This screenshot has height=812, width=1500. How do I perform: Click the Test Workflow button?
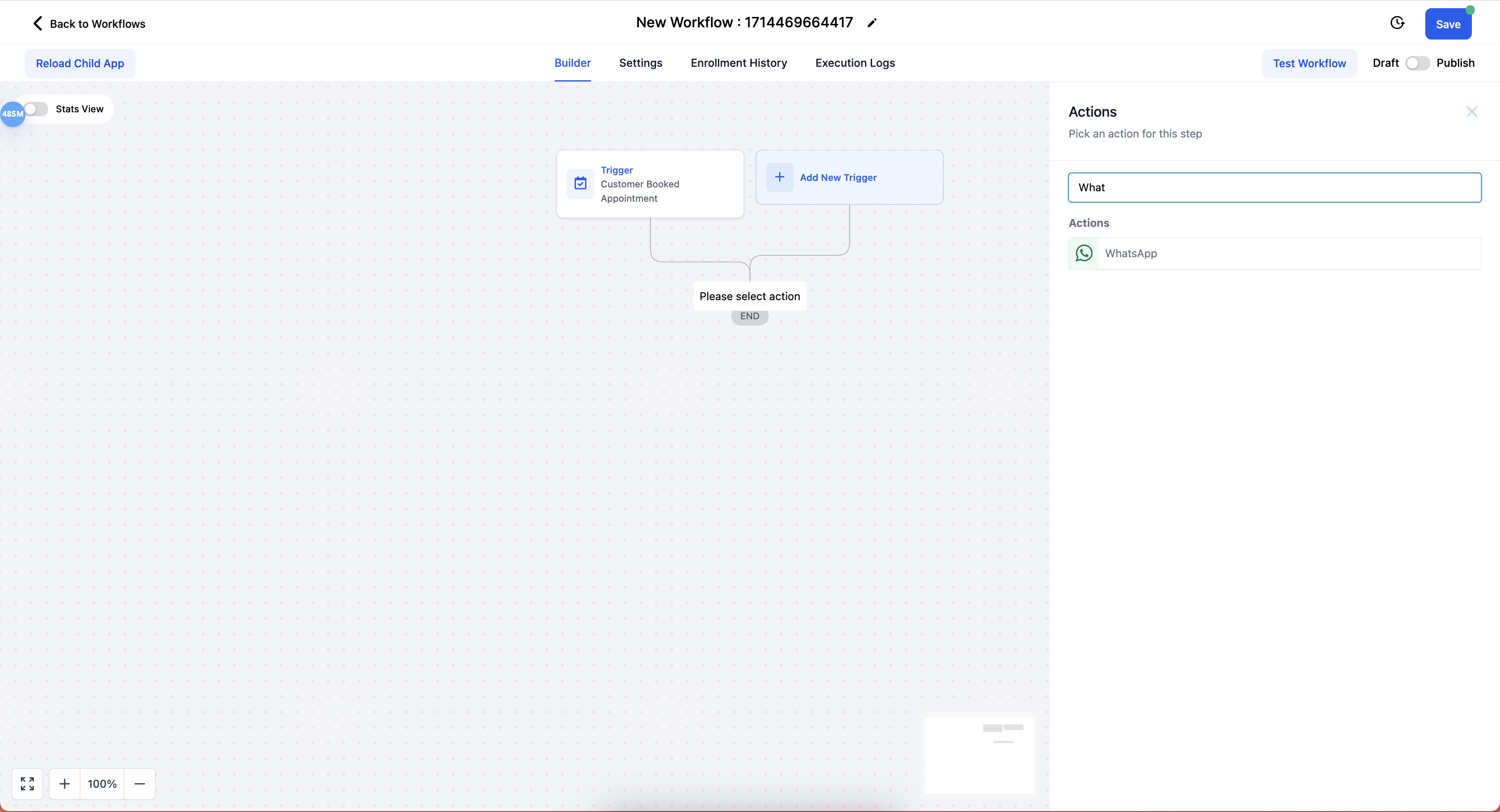click(x=1309, y=63)
